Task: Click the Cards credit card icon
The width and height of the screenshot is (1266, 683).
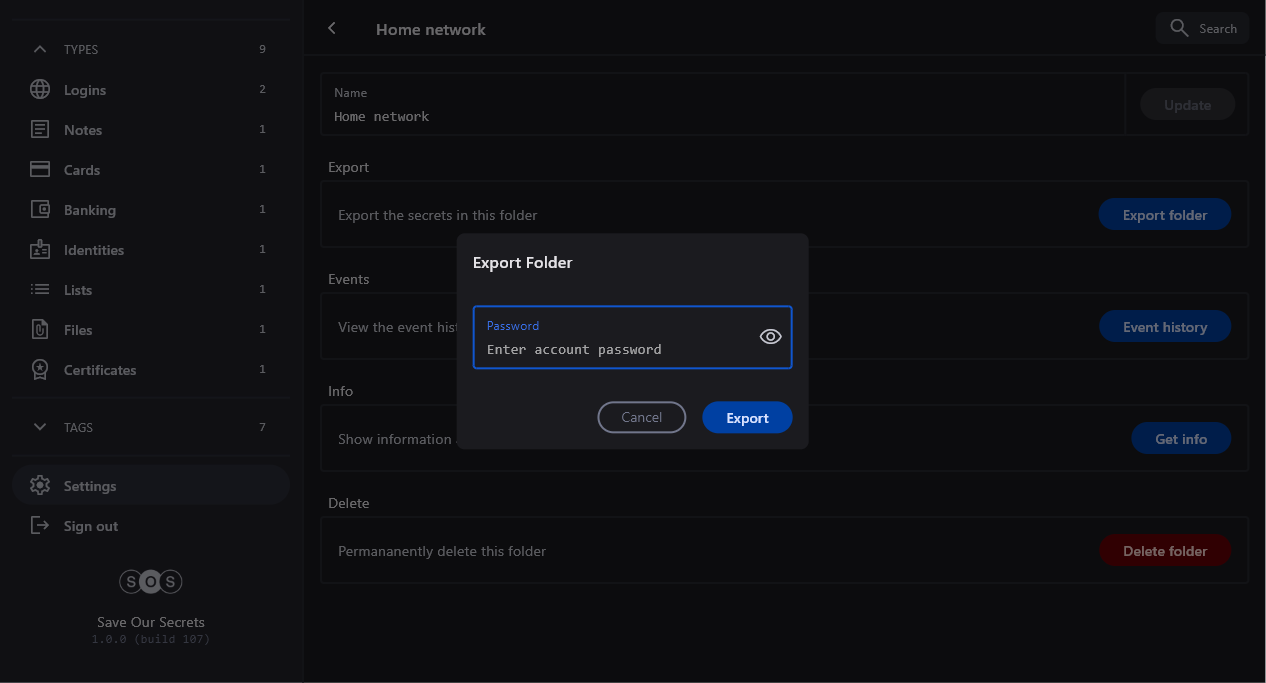Action: (x=40, y=170)
